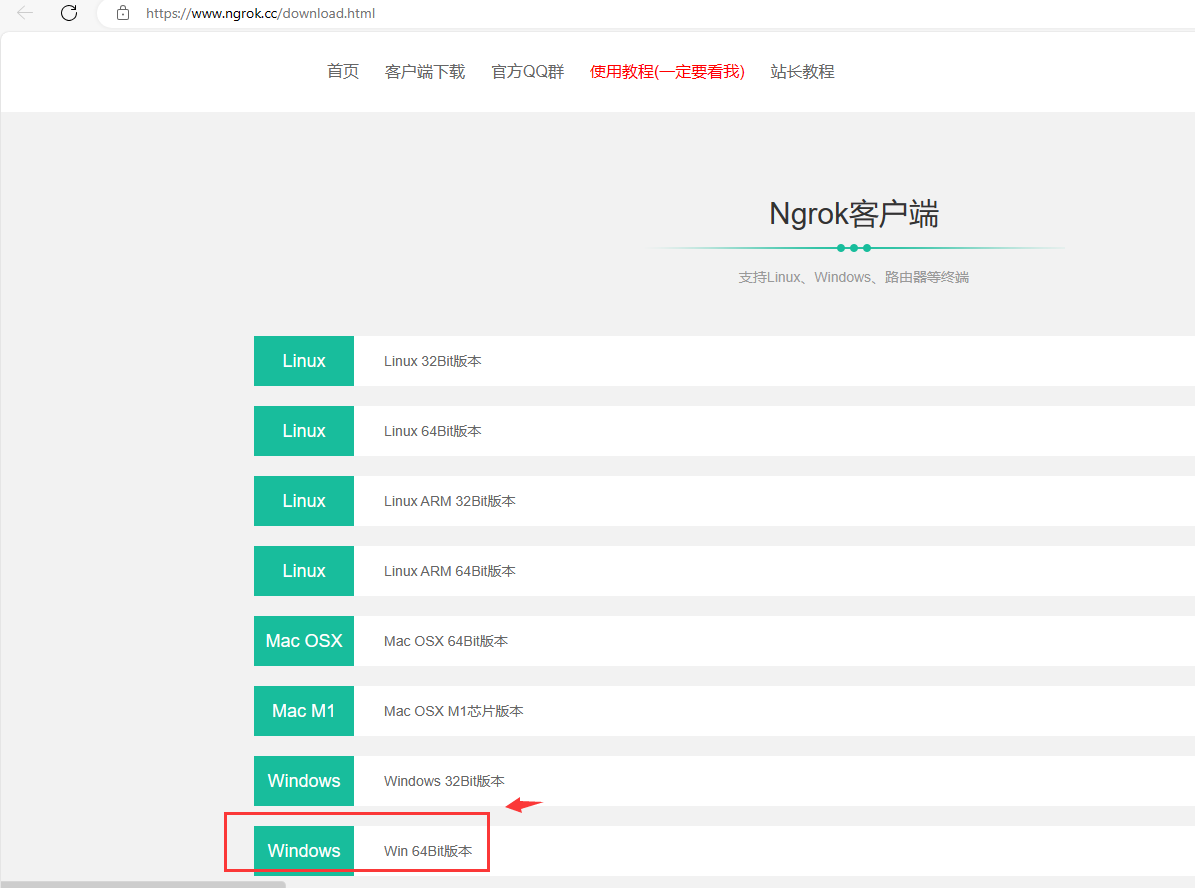Select the Mac OSX 64Bit版本 download text

[x=446, y=641]
